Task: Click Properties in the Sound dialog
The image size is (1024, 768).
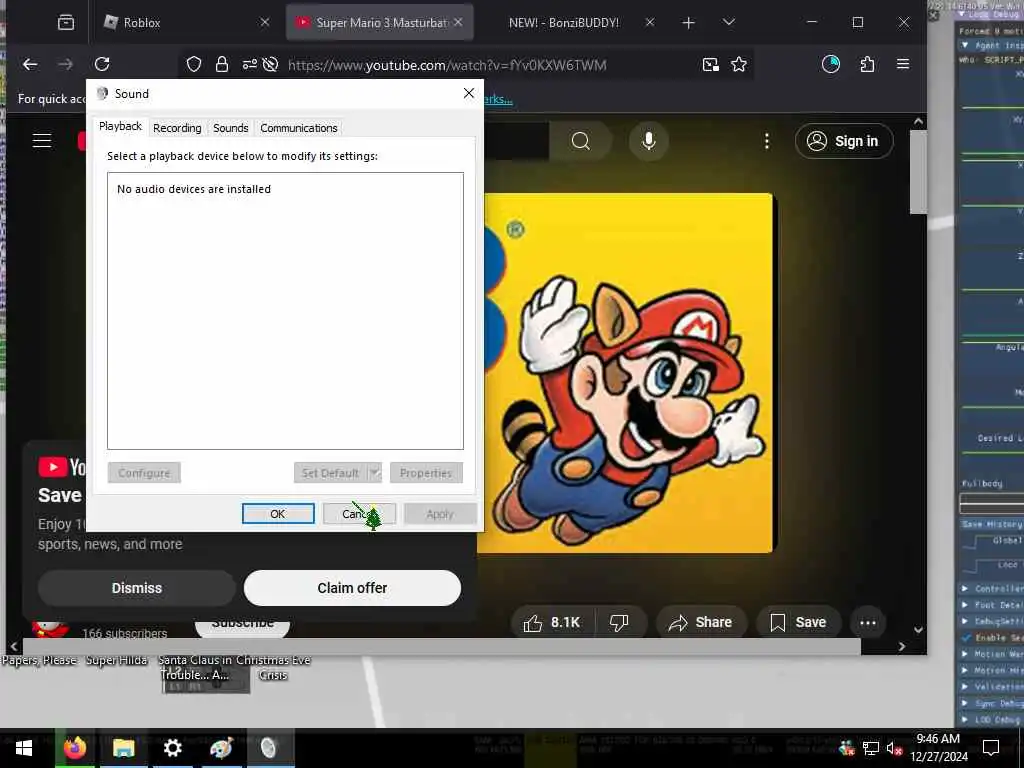Action: click(426, 472)
